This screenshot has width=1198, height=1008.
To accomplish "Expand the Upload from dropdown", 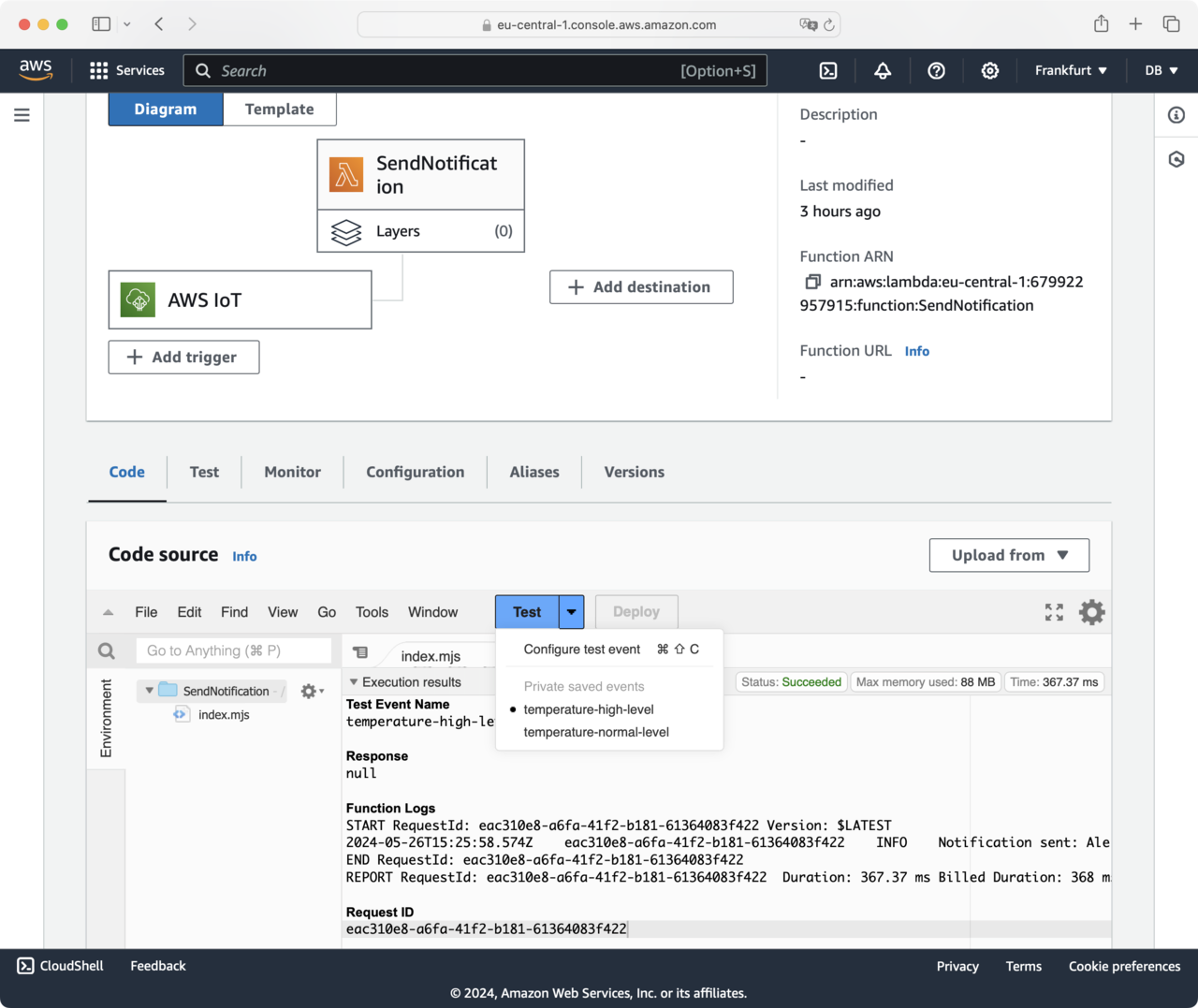I will coord(1009,555).
